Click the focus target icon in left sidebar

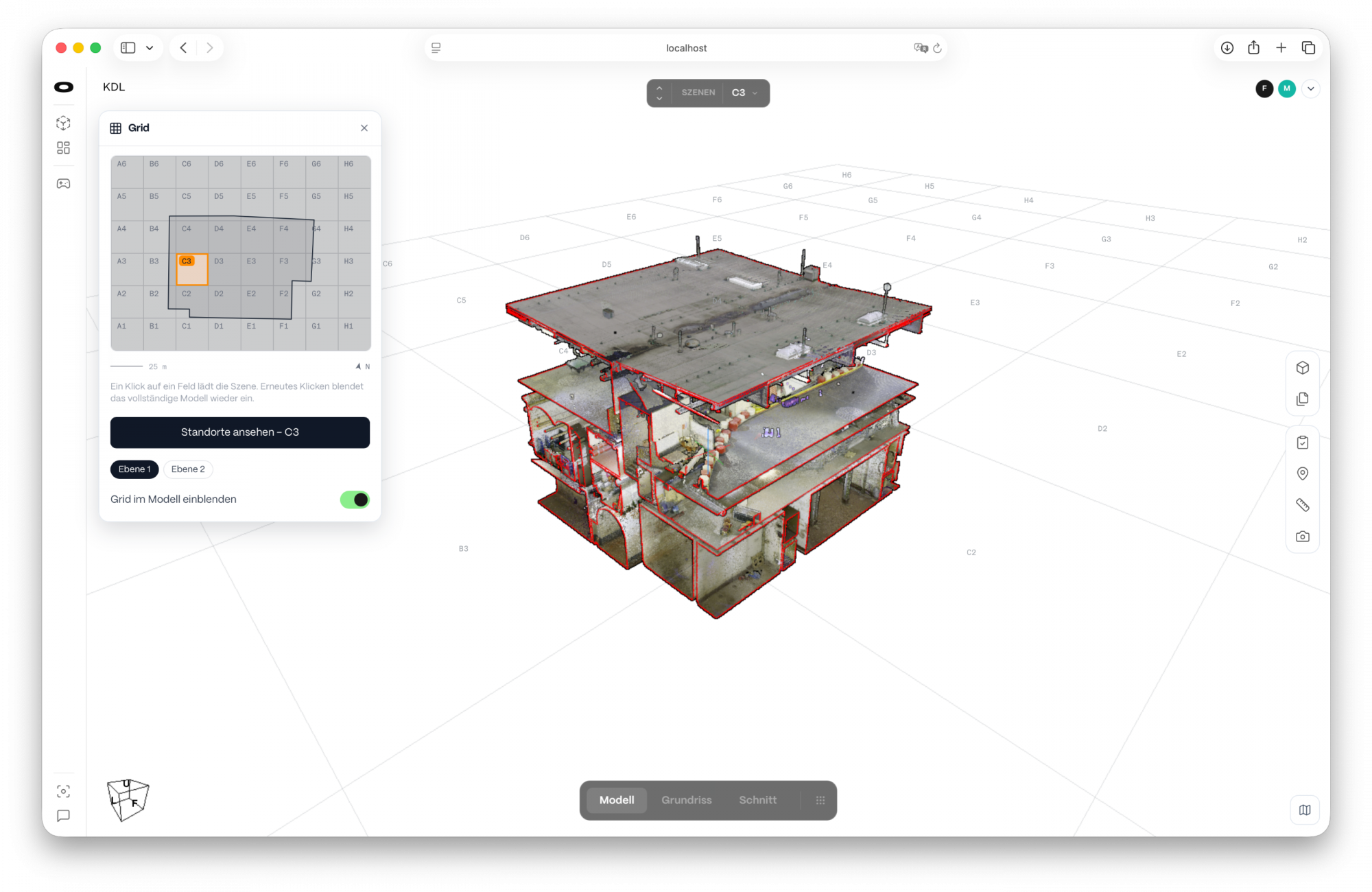[63, 791]
